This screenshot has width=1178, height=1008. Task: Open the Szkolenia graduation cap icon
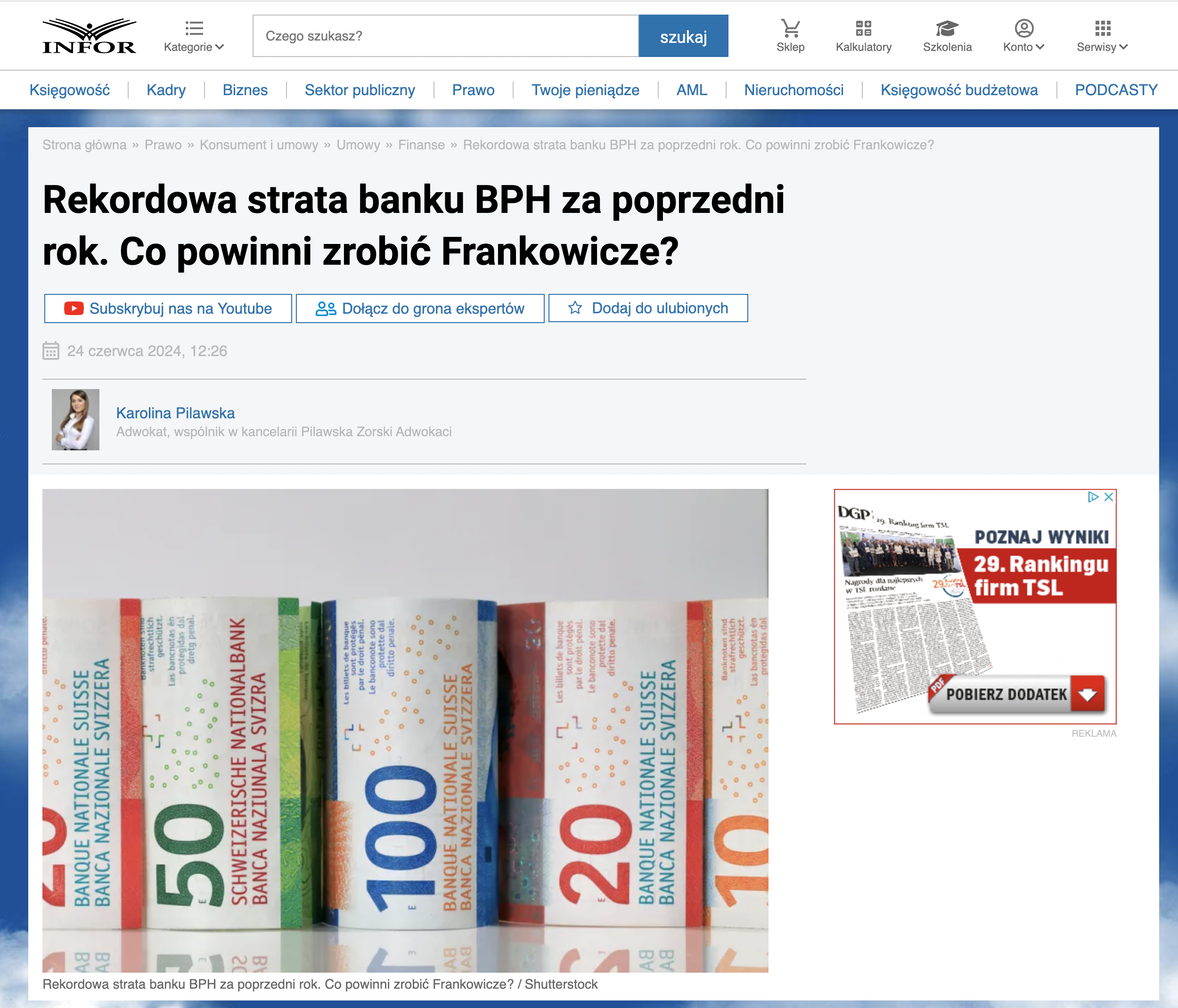(x=947, y=28)
